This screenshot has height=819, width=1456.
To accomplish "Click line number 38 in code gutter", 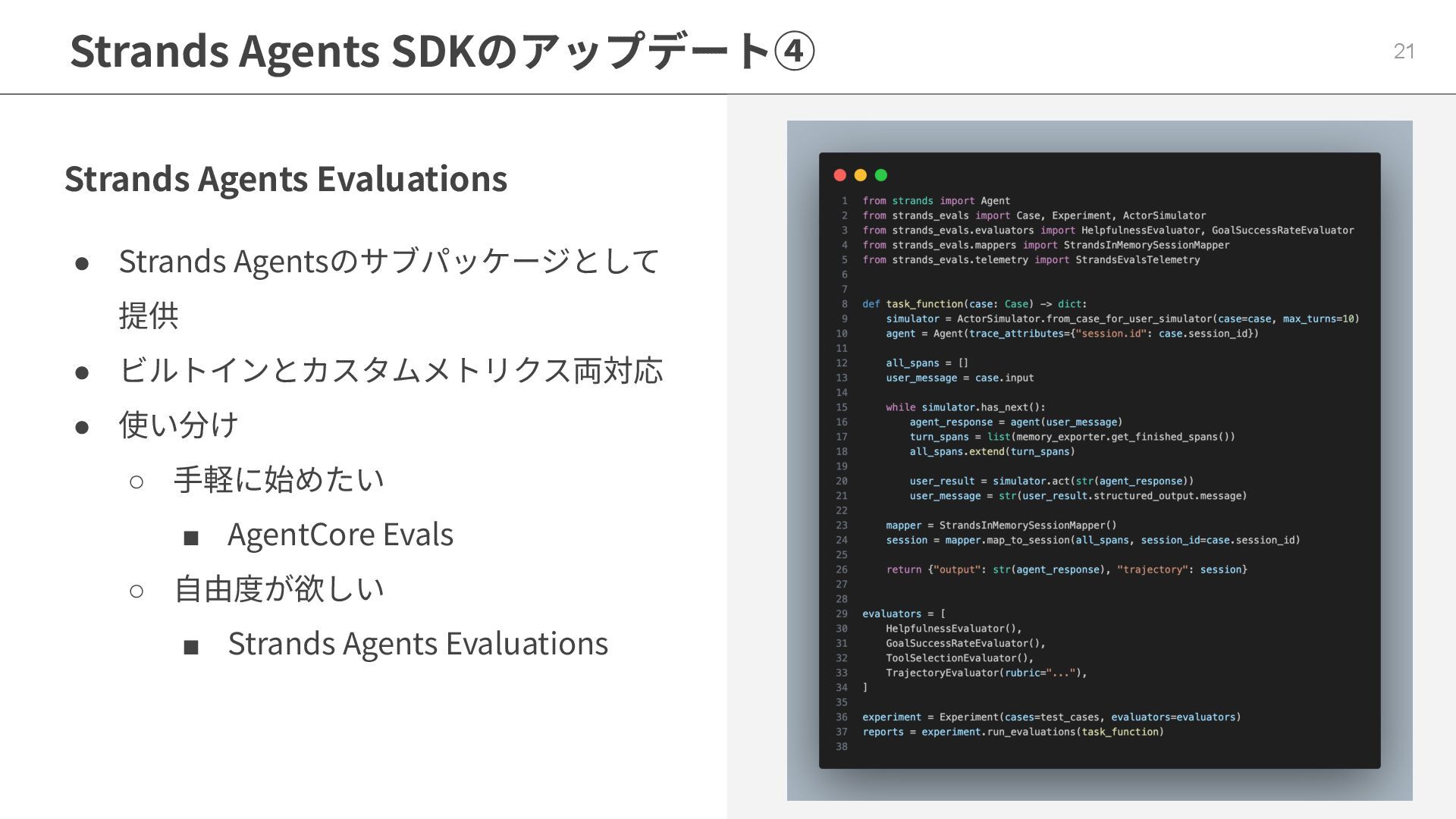I will pos(842,747).
